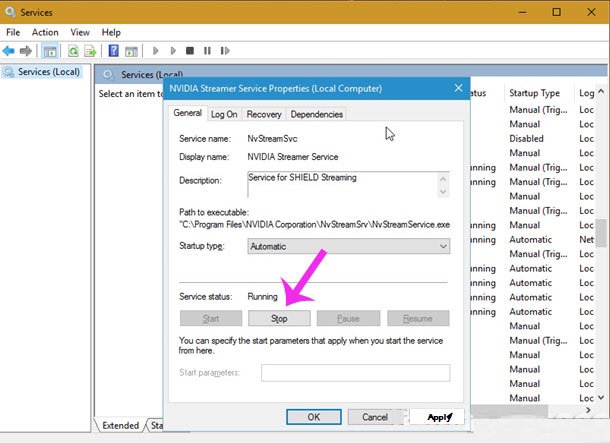This screenshot has height=443, width=610.
Task: Toggle the Show/Hide Action Pane icon
Action: click(132, 50)
